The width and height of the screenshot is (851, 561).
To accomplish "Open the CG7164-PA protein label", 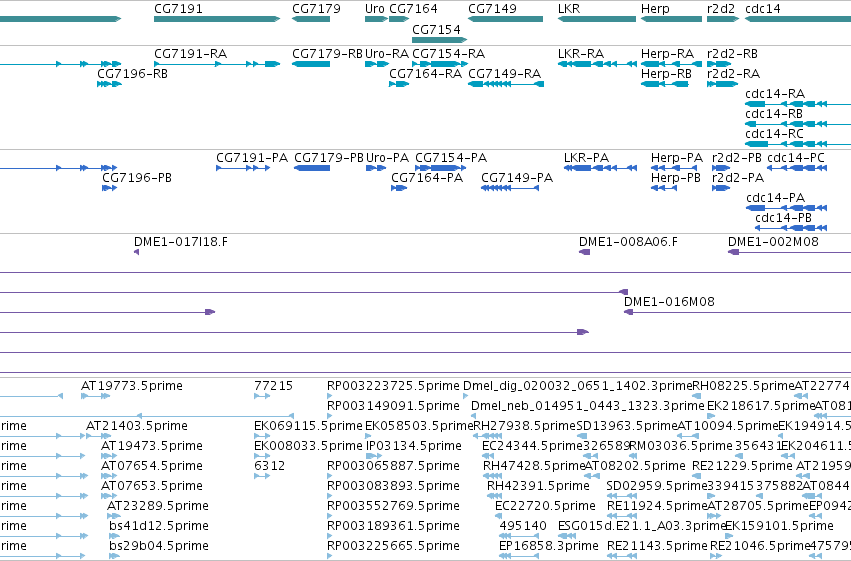I will click(427, 178).
